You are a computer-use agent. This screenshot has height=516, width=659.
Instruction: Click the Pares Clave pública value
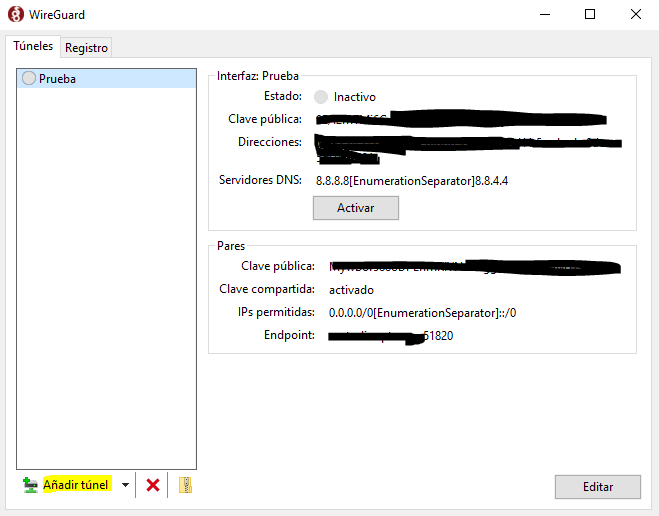(x=470, y=267)
